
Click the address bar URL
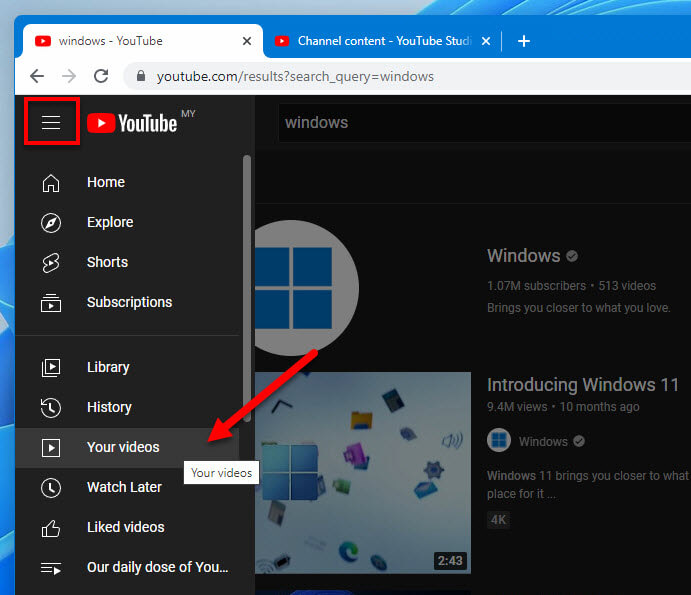point(295,76)
